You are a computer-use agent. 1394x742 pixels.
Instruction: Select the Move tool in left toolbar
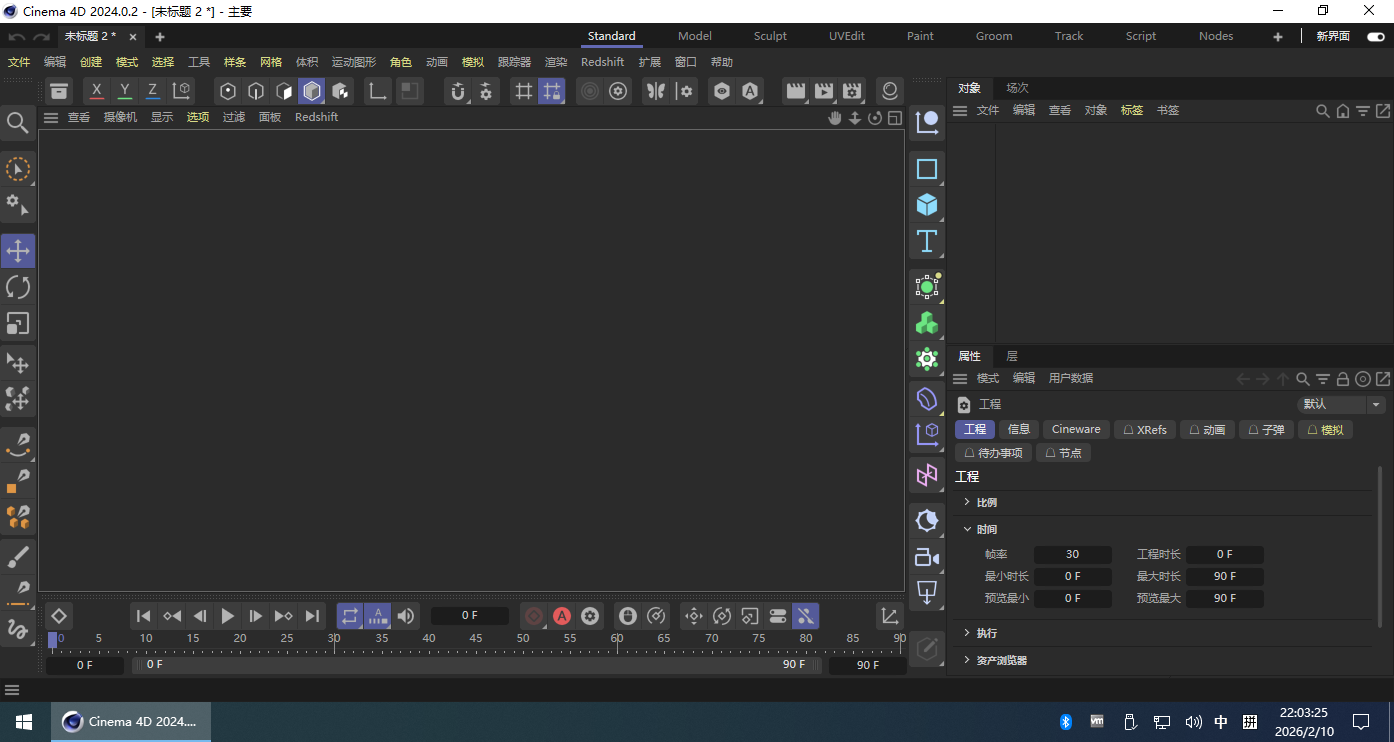(x=18, y=251)
